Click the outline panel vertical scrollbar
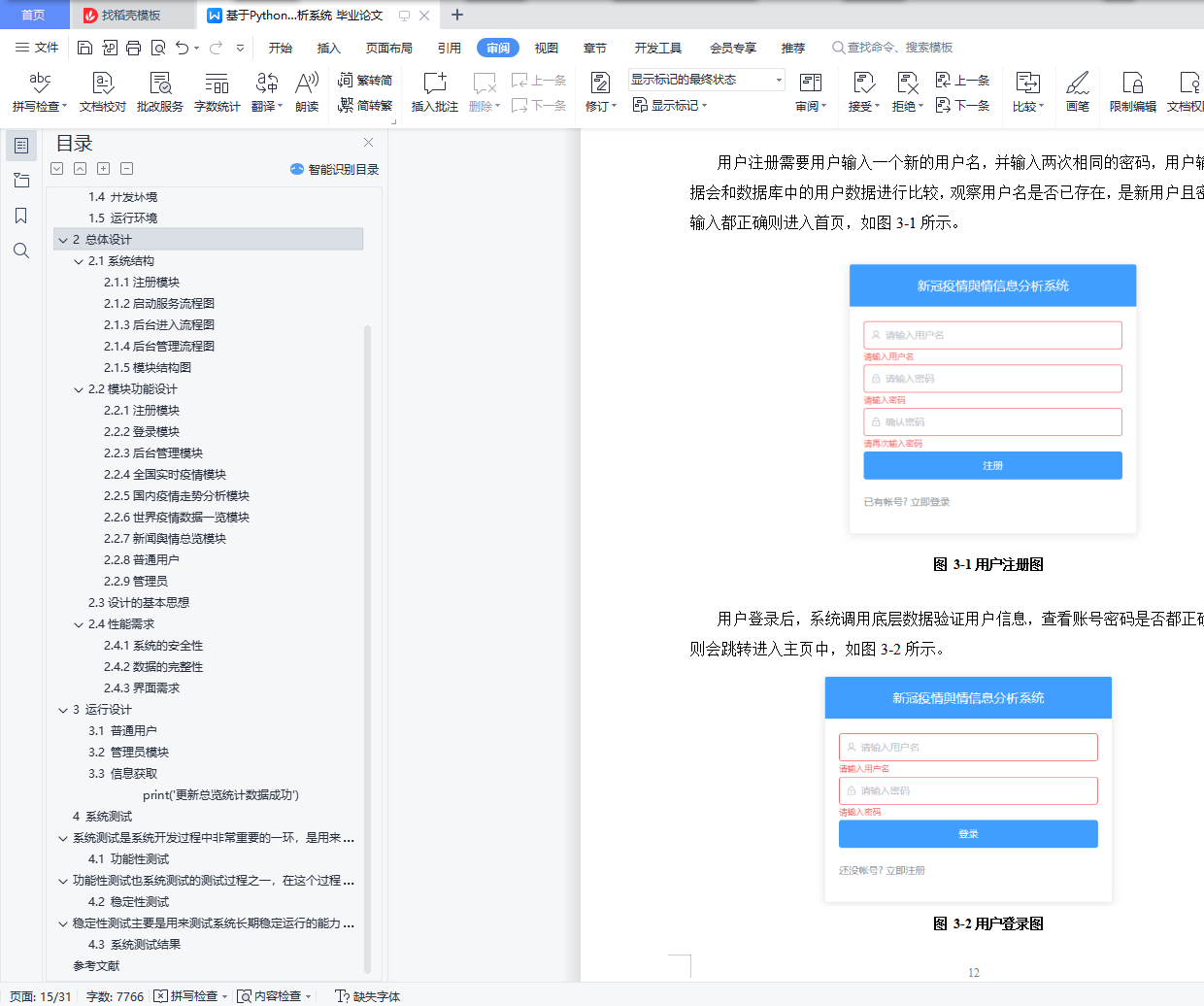 [367, 649]
